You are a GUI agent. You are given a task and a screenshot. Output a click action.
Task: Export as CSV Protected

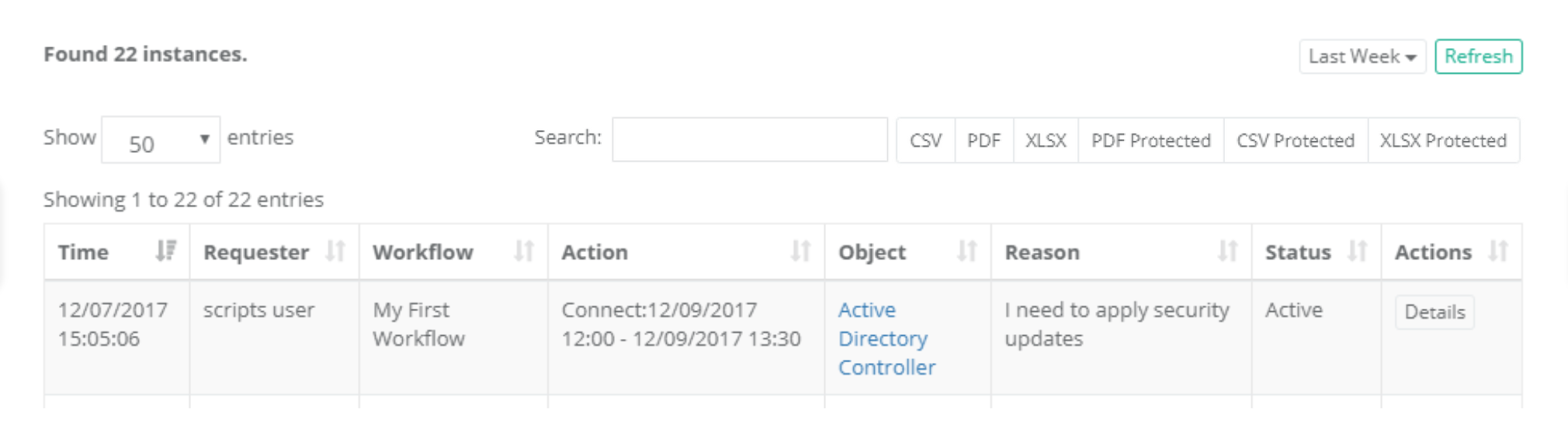1295,140
